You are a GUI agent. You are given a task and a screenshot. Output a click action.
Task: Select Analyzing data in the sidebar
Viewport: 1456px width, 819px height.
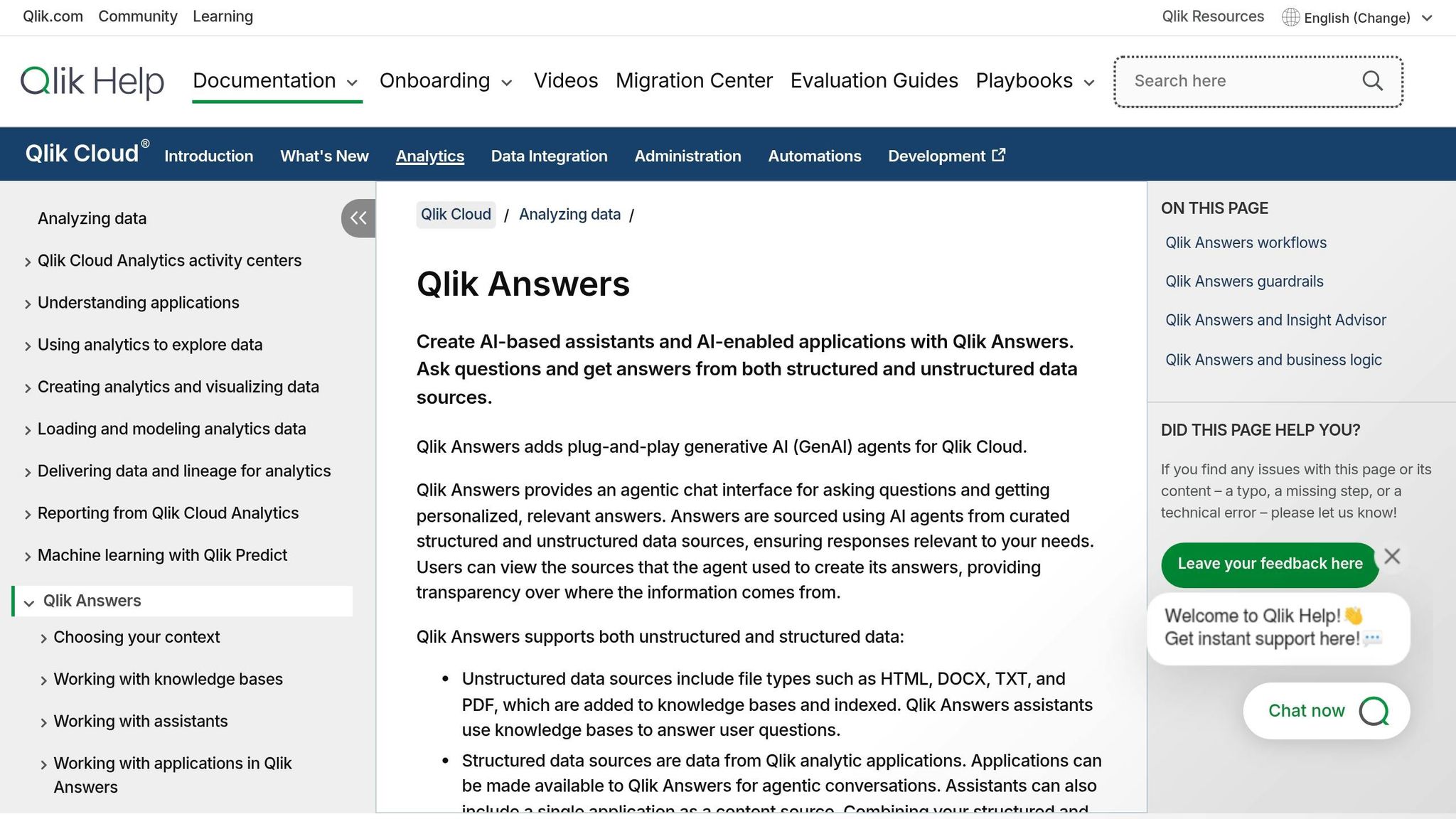coord(92,218)
